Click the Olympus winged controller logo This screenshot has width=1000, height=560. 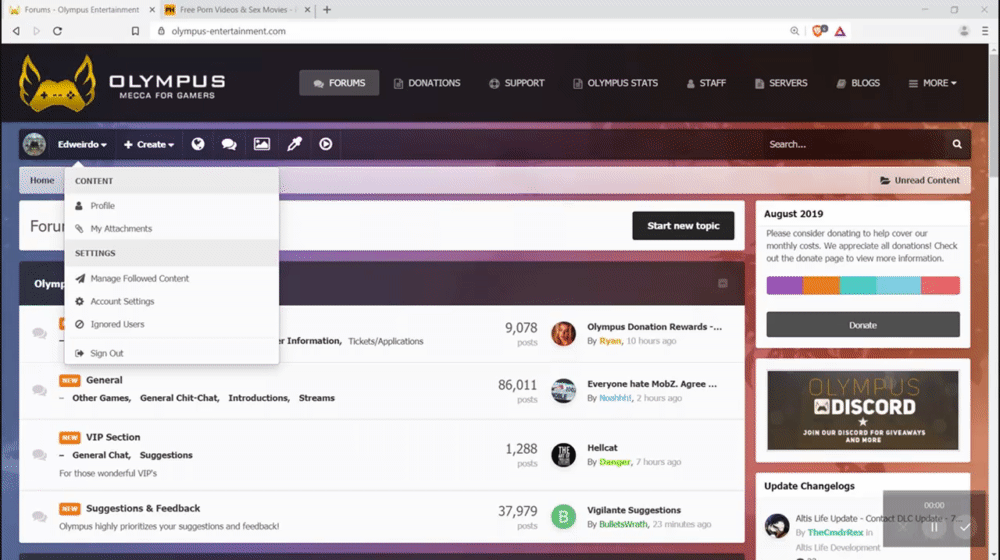57,83
